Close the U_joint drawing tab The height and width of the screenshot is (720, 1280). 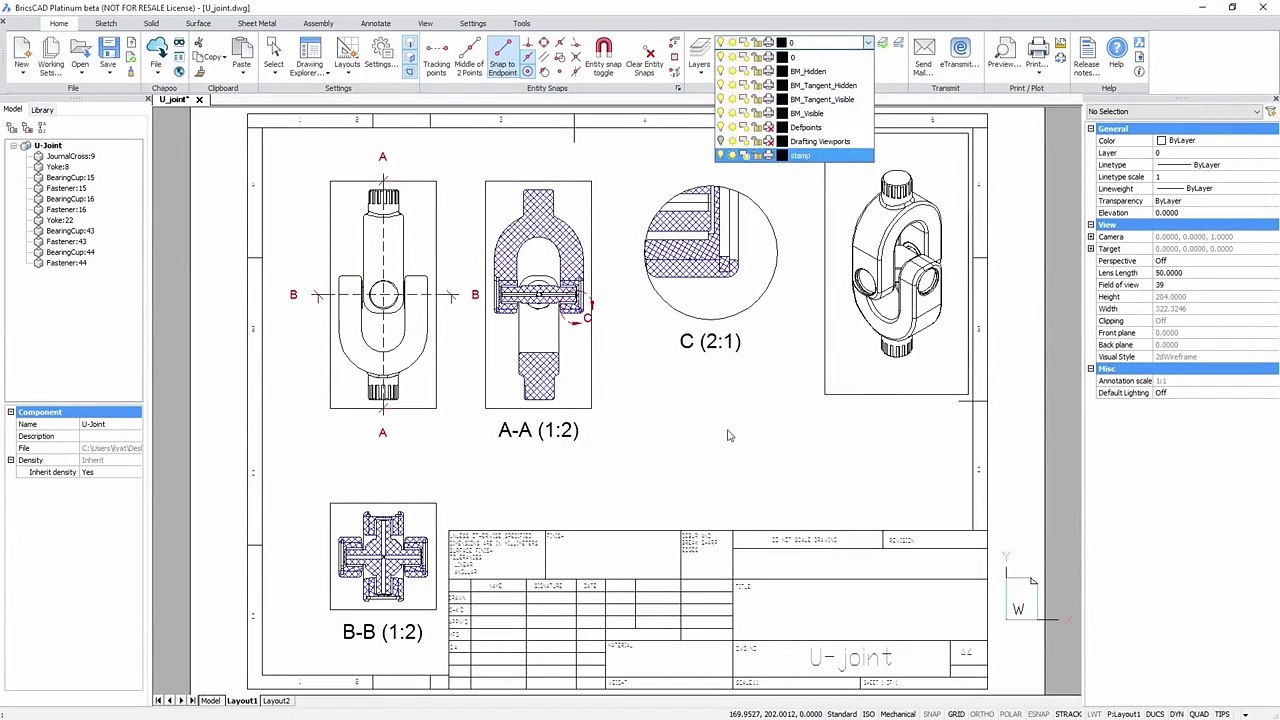[199, 100]
